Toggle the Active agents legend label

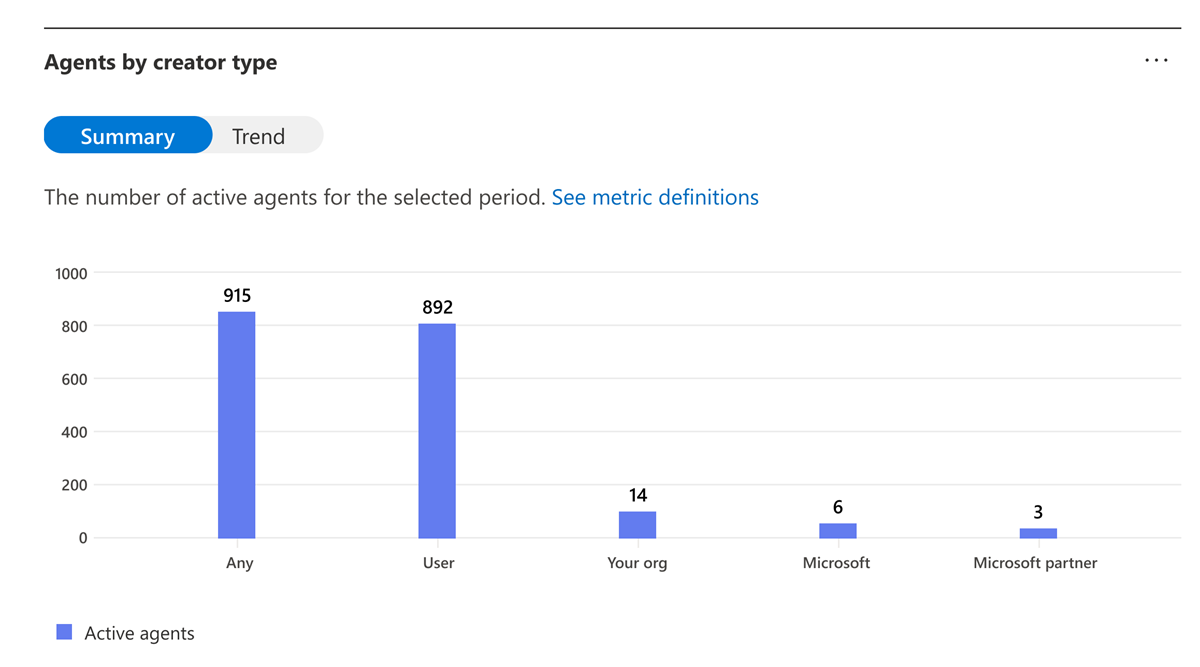point(139,633)
